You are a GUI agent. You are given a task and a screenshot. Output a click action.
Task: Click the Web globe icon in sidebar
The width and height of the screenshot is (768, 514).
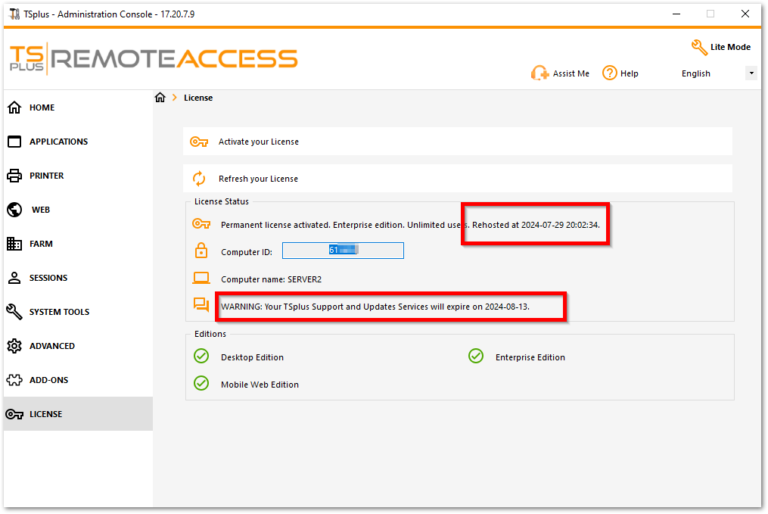coord(14,210)
